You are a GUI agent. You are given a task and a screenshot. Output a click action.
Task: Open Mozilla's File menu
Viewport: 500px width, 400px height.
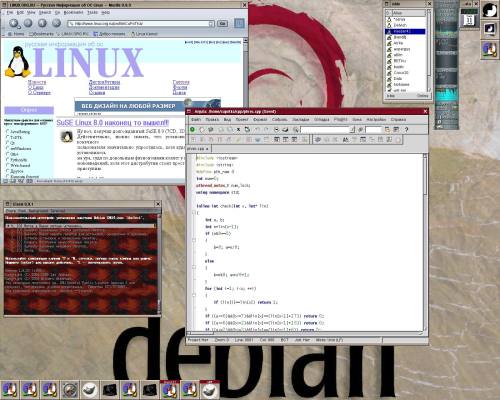[x=10, y=12]
